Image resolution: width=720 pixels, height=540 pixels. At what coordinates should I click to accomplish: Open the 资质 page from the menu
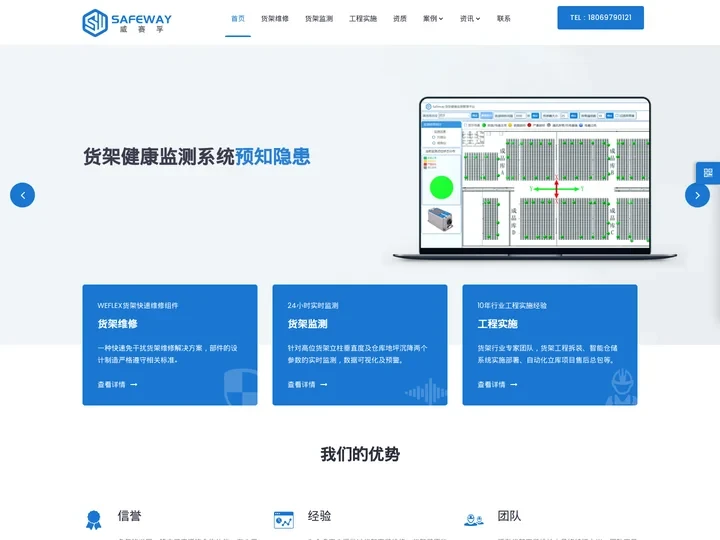tap(400, 18)
